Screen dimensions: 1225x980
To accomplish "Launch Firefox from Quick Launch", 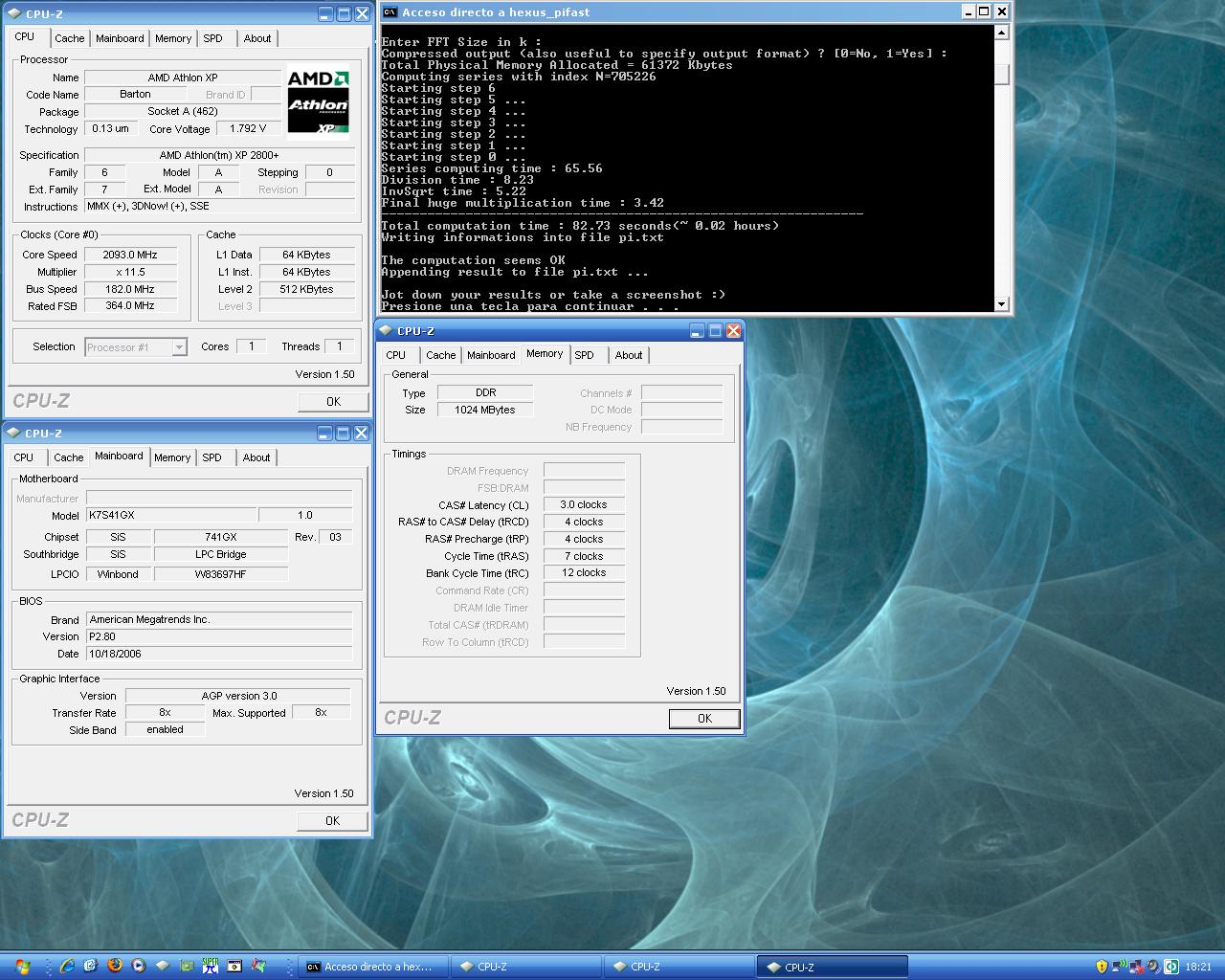I will (x=115, y=966).
